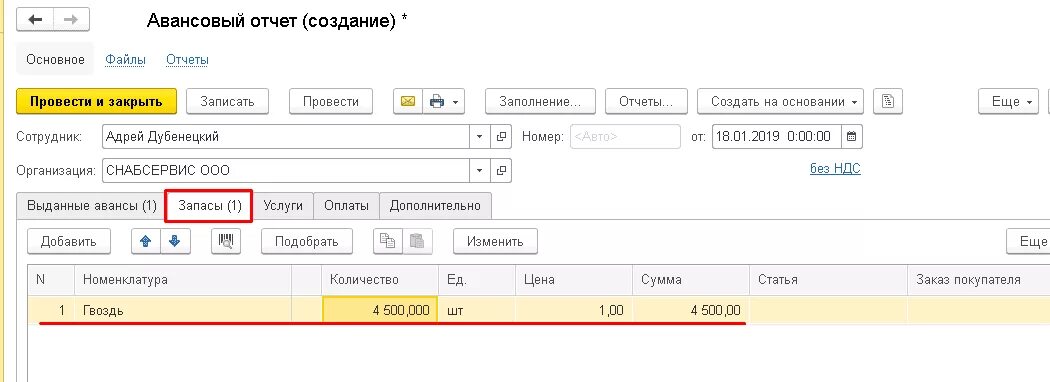Click the back navigation arrow
This screenshot has width=1050, height=382.
(x=34, y=19)
